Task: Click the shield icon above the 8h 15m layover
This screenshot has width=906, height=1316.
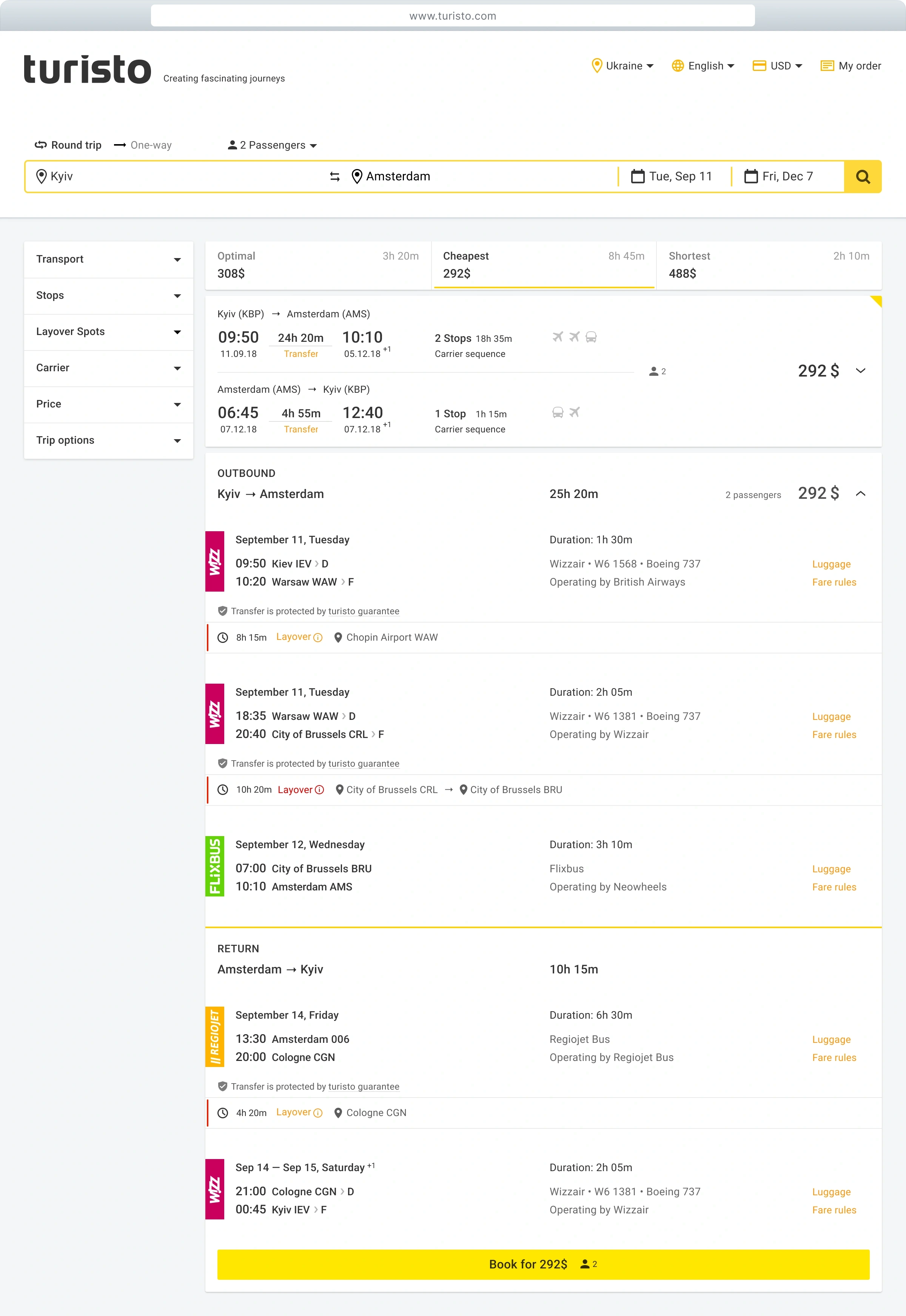Action: (222, 611)
